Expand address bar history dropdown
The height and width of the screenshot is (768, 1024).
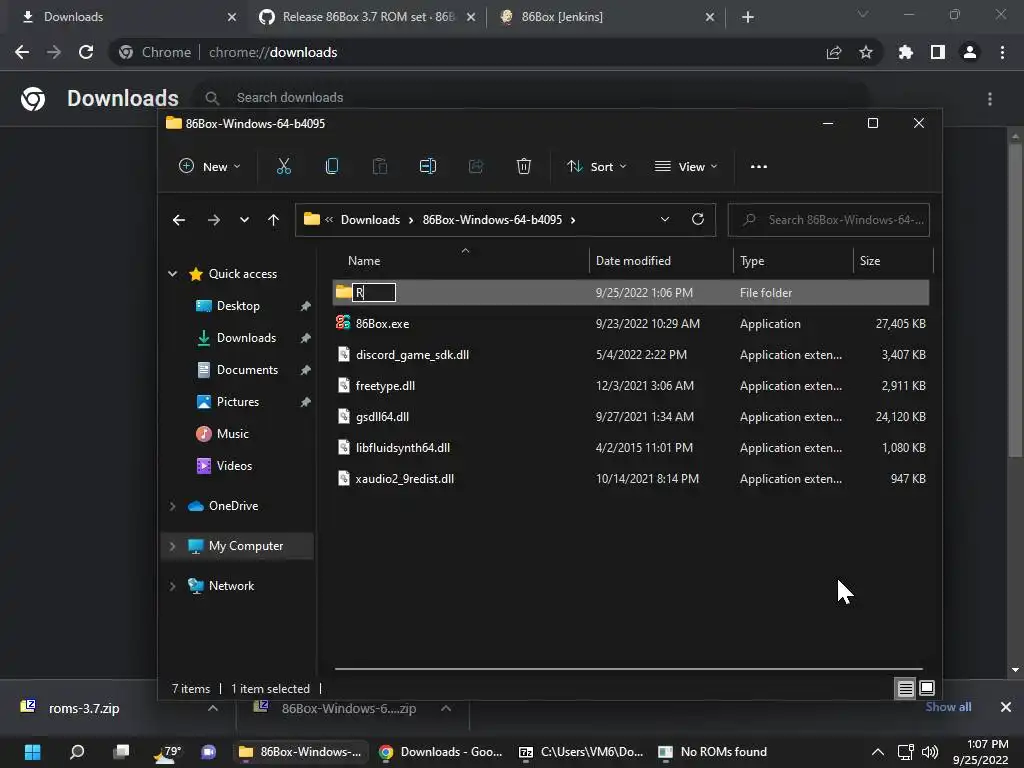pos(665,219)
